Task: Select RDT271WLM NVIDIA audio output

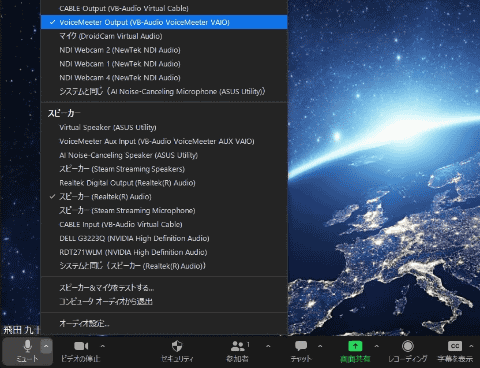Action: click(x=164, y=252)
